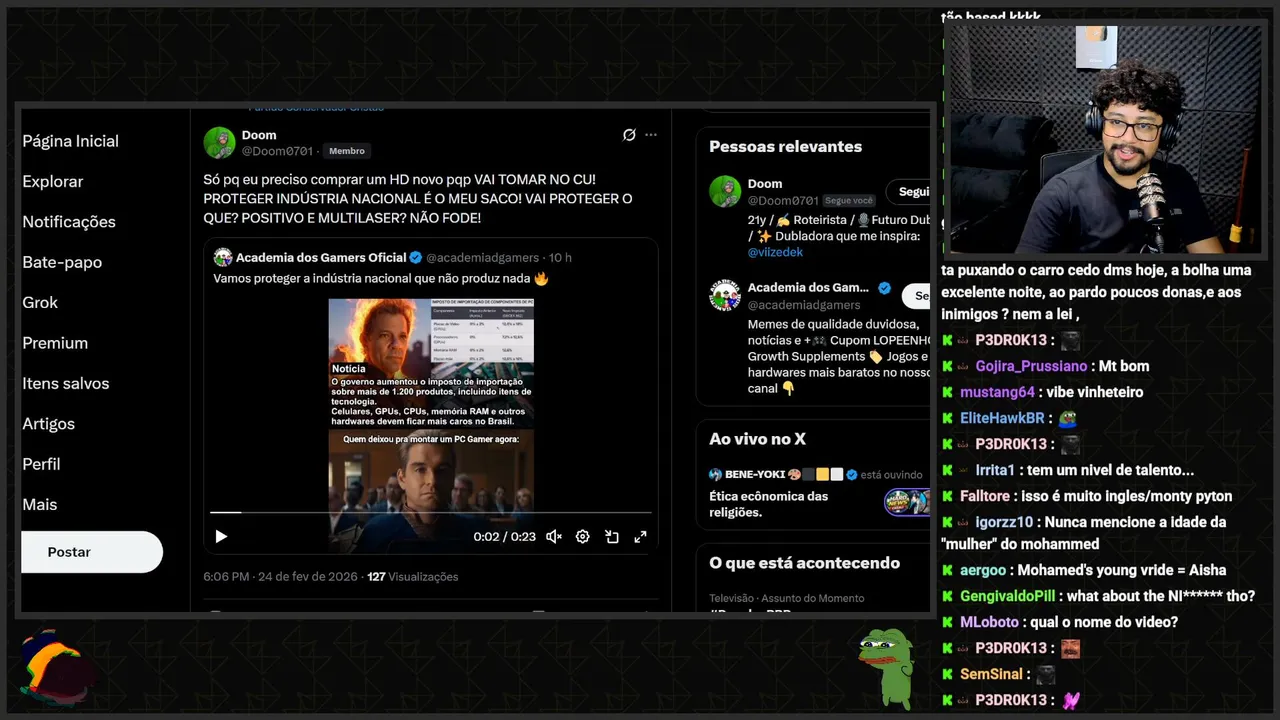Click the 'Ao vivo no X' heading

point(757,439)
